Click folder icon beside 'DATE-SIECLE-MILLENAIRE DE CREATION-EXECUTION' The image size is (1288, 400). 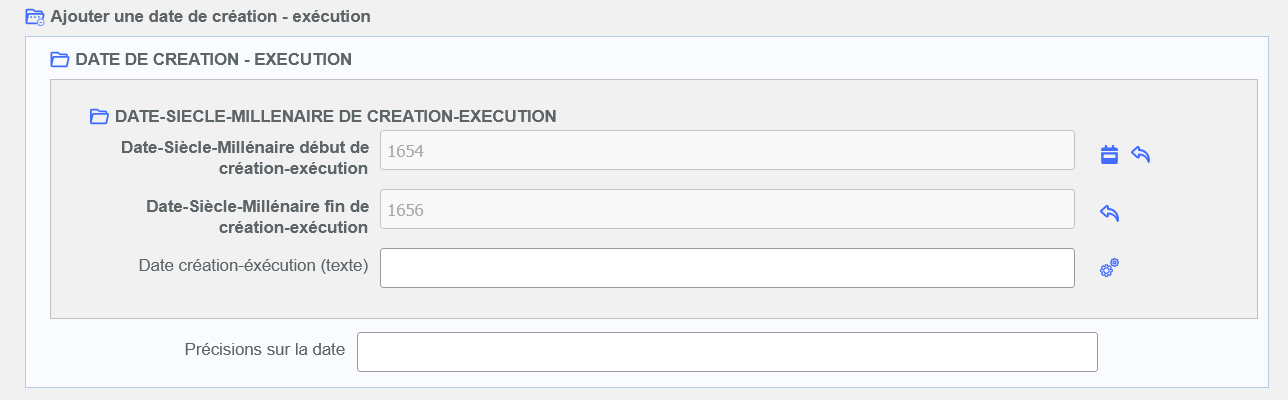click(99, 116)
